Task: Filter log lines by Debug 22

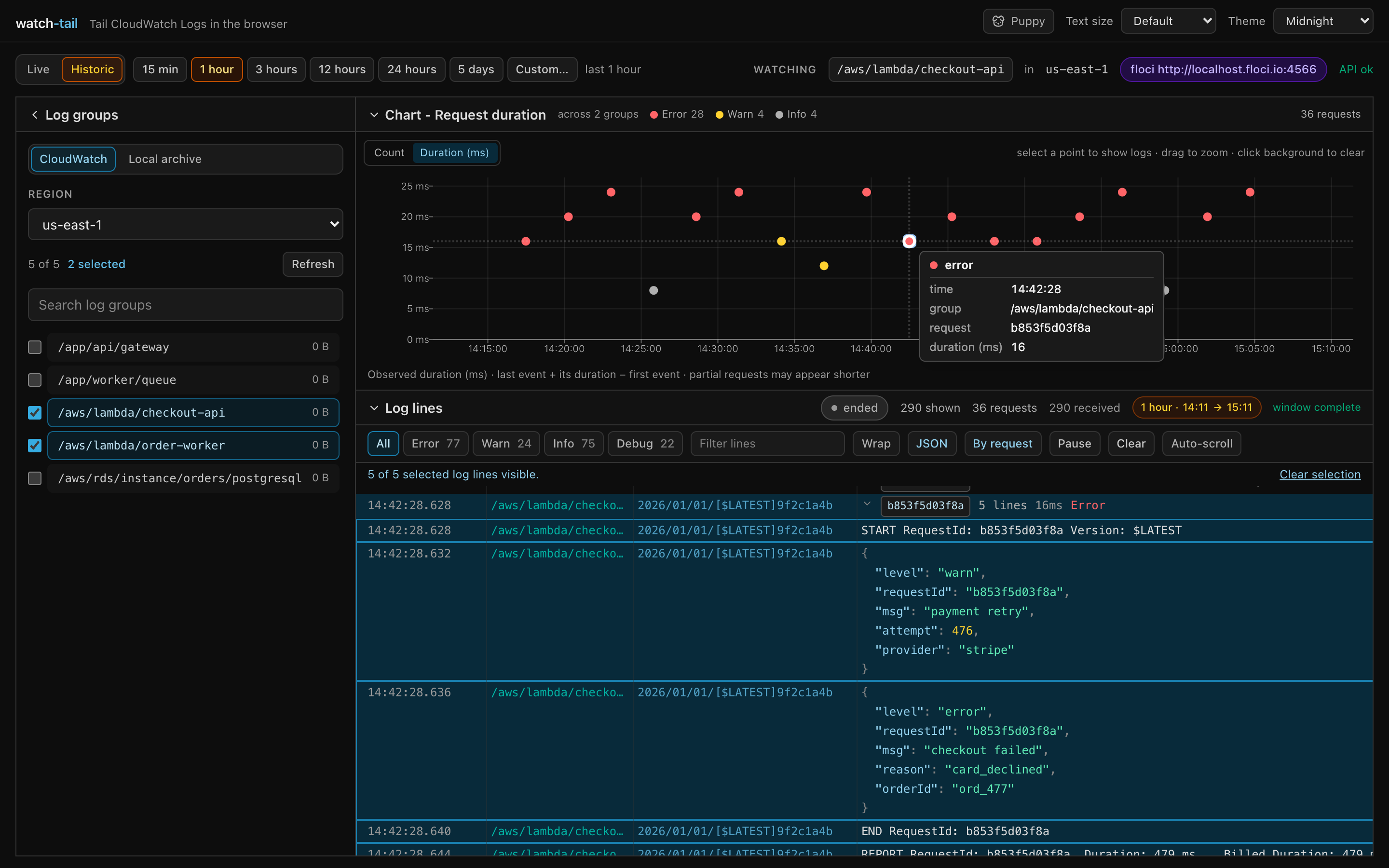Action: click(x=645, y=444)
